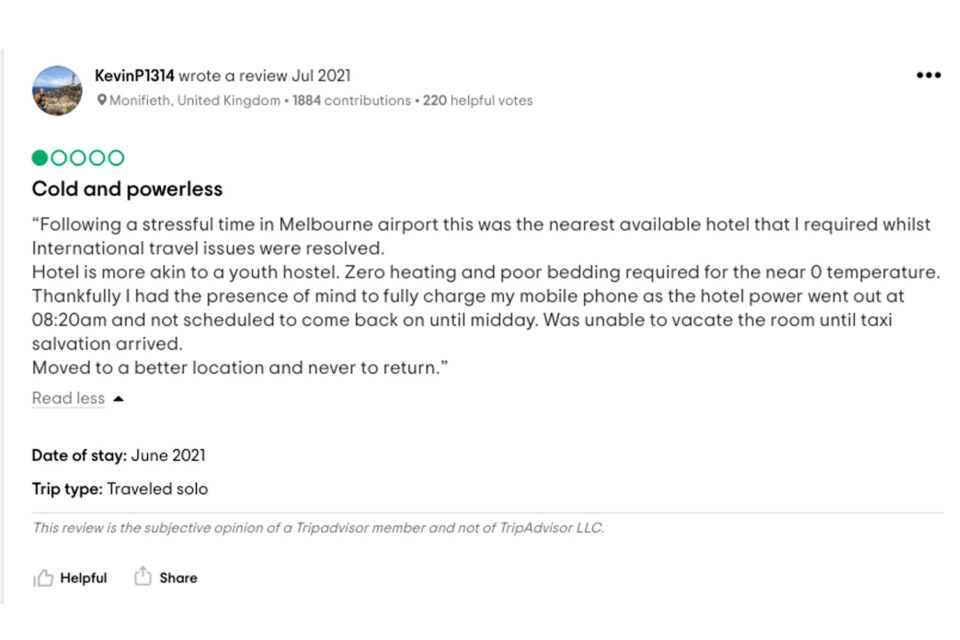Click the Monifieth, United Kingdom location text
960x640 pixels.
click(x=195, y=100)
